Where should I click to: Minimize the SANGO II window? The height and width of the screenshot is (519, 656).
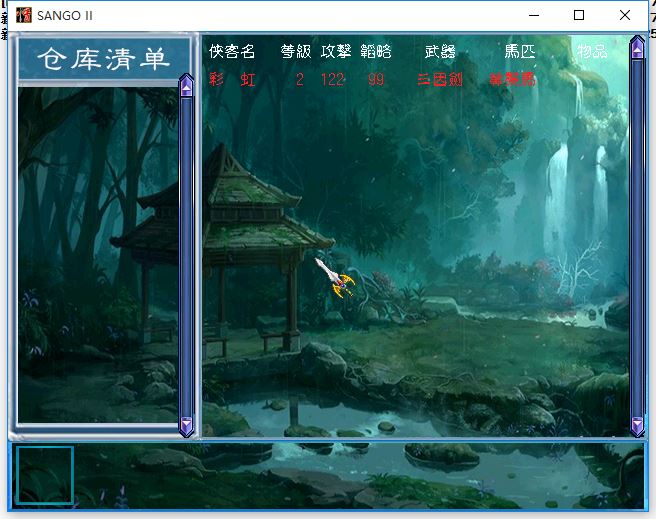(x=534, y=15)
